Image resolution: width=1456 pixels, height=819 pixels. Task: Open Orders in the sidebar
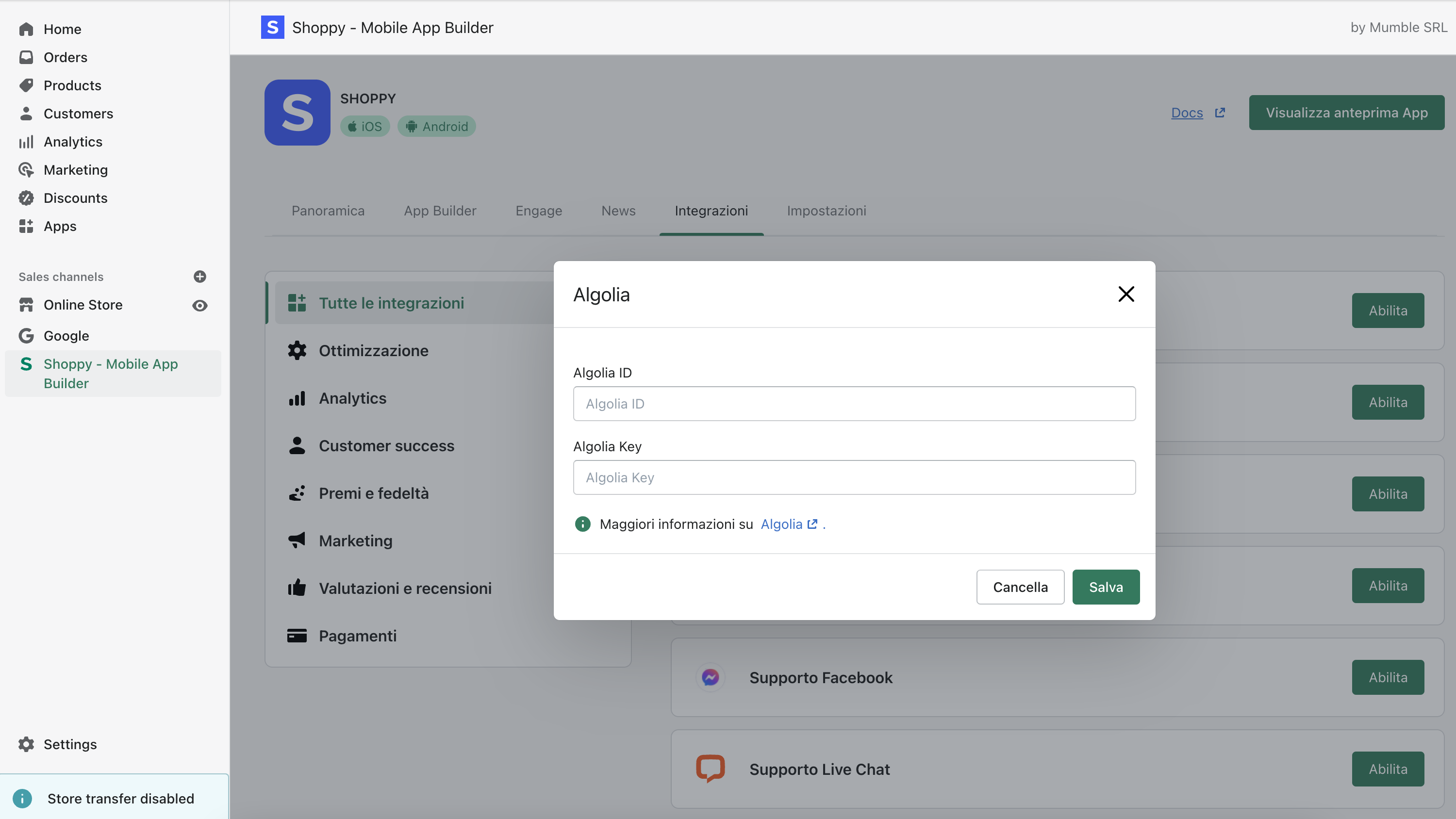[65, 57]
